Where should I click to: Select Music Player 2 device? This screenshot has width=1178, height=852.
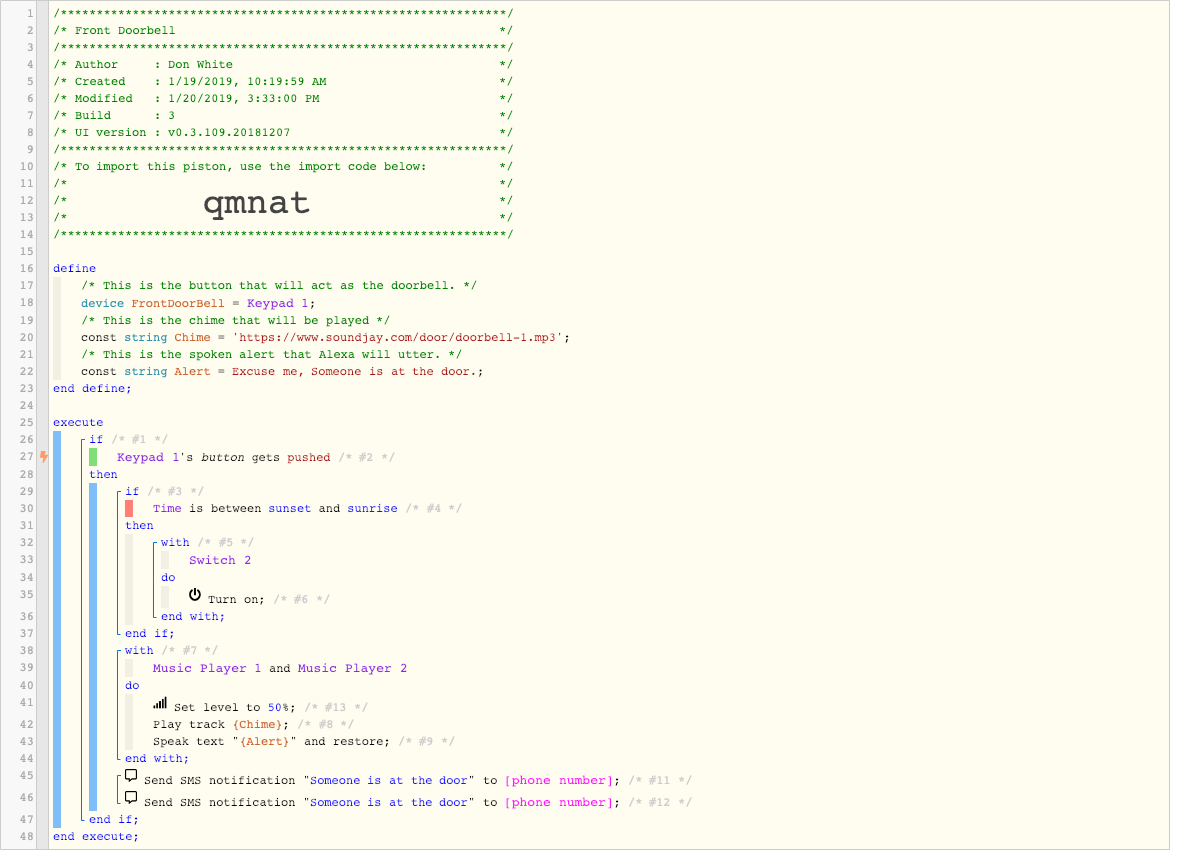tap(352, 668)
